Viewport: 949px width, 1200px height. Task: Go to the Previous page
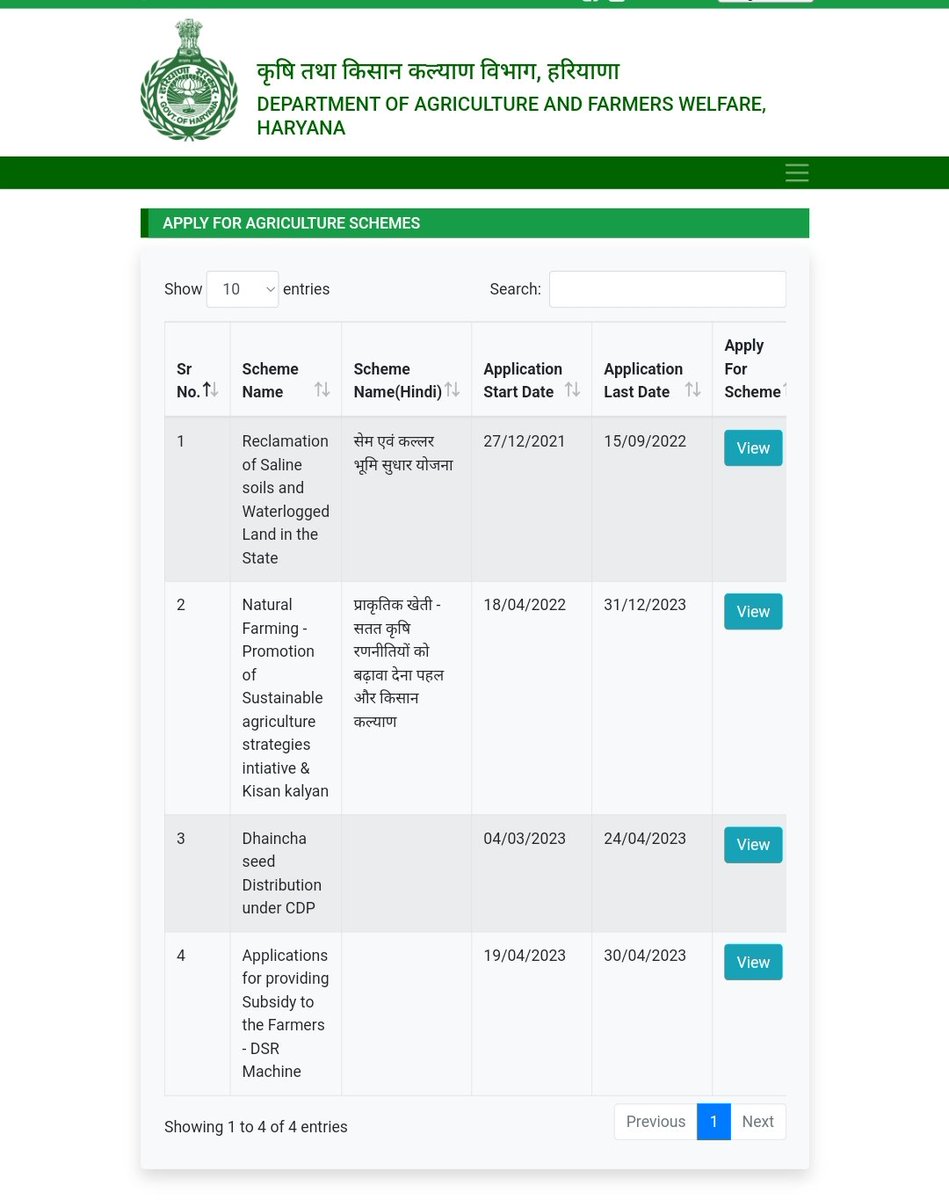click(656, 1122)
